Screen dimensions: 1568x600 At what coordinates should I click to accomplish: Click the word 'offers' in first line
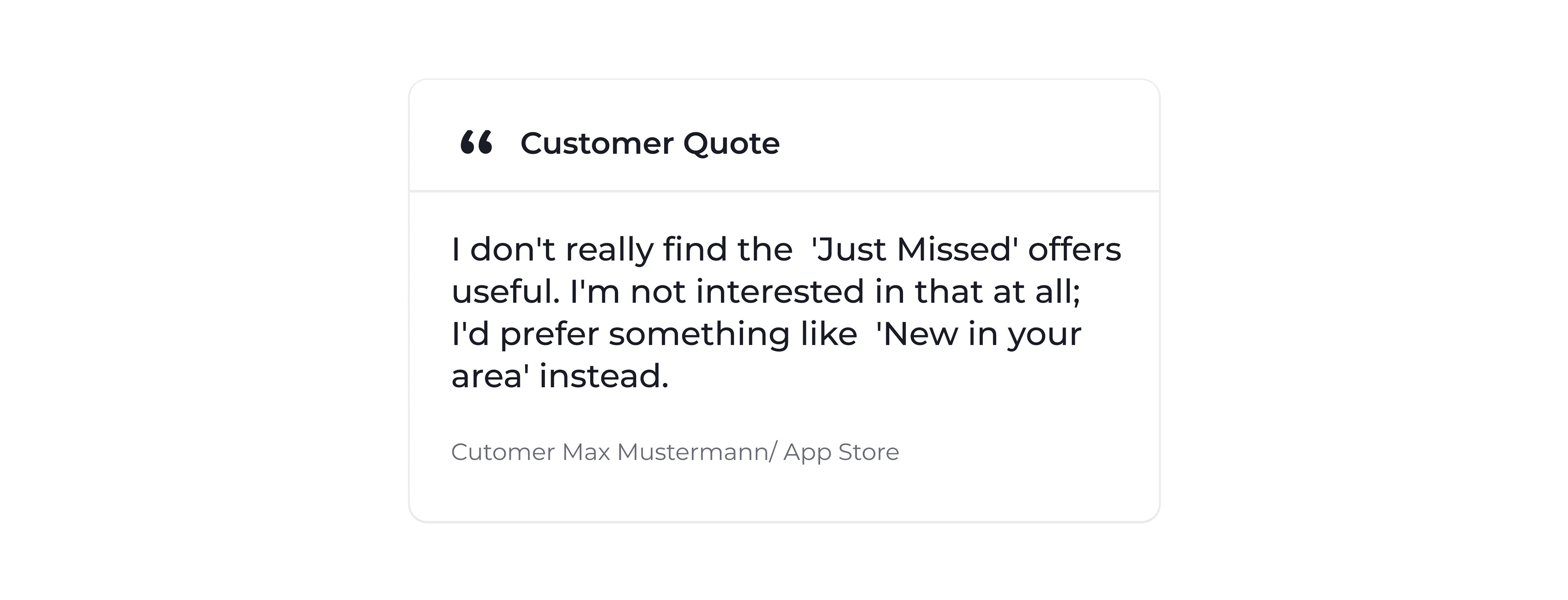click(1074, 249)
